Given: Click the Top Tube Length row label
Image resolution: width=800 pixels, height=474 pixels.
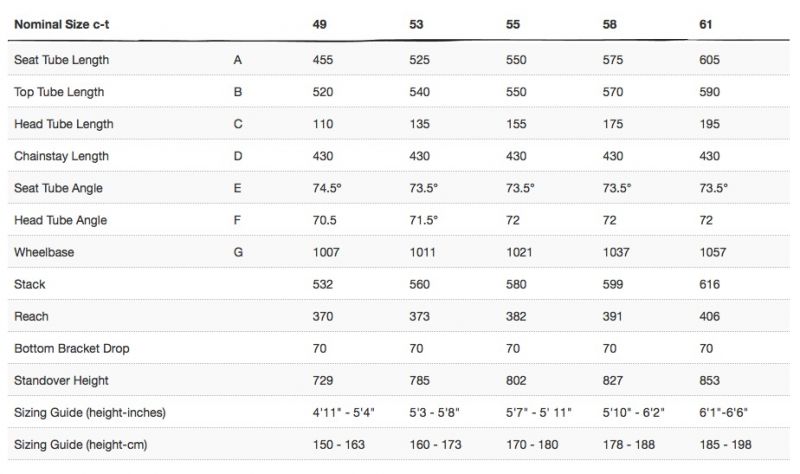Looking at the screenshot, I should click(59, 92).
